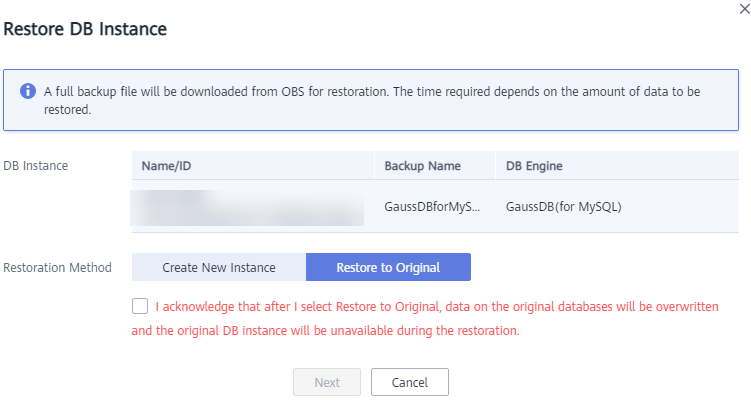Click the Backup Name column header
This screenshot has width=751, height=404.
click(422, 166)
